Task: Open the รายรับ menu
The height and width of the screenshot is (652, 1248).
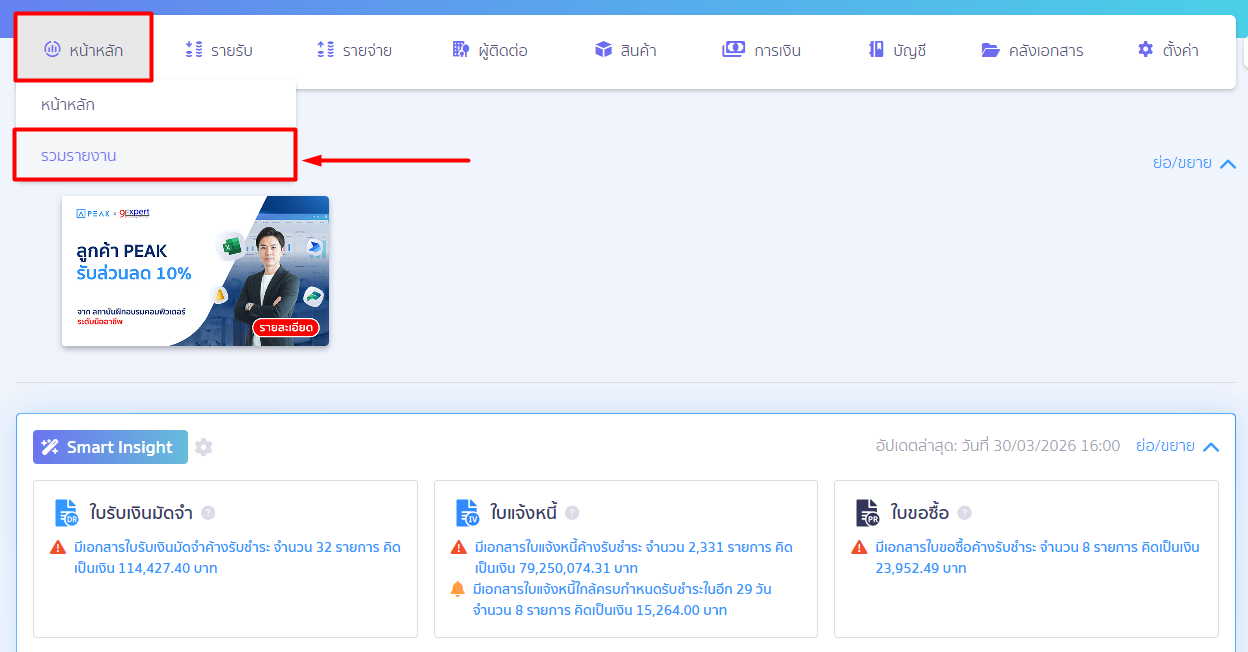Action: click(218, 50)
